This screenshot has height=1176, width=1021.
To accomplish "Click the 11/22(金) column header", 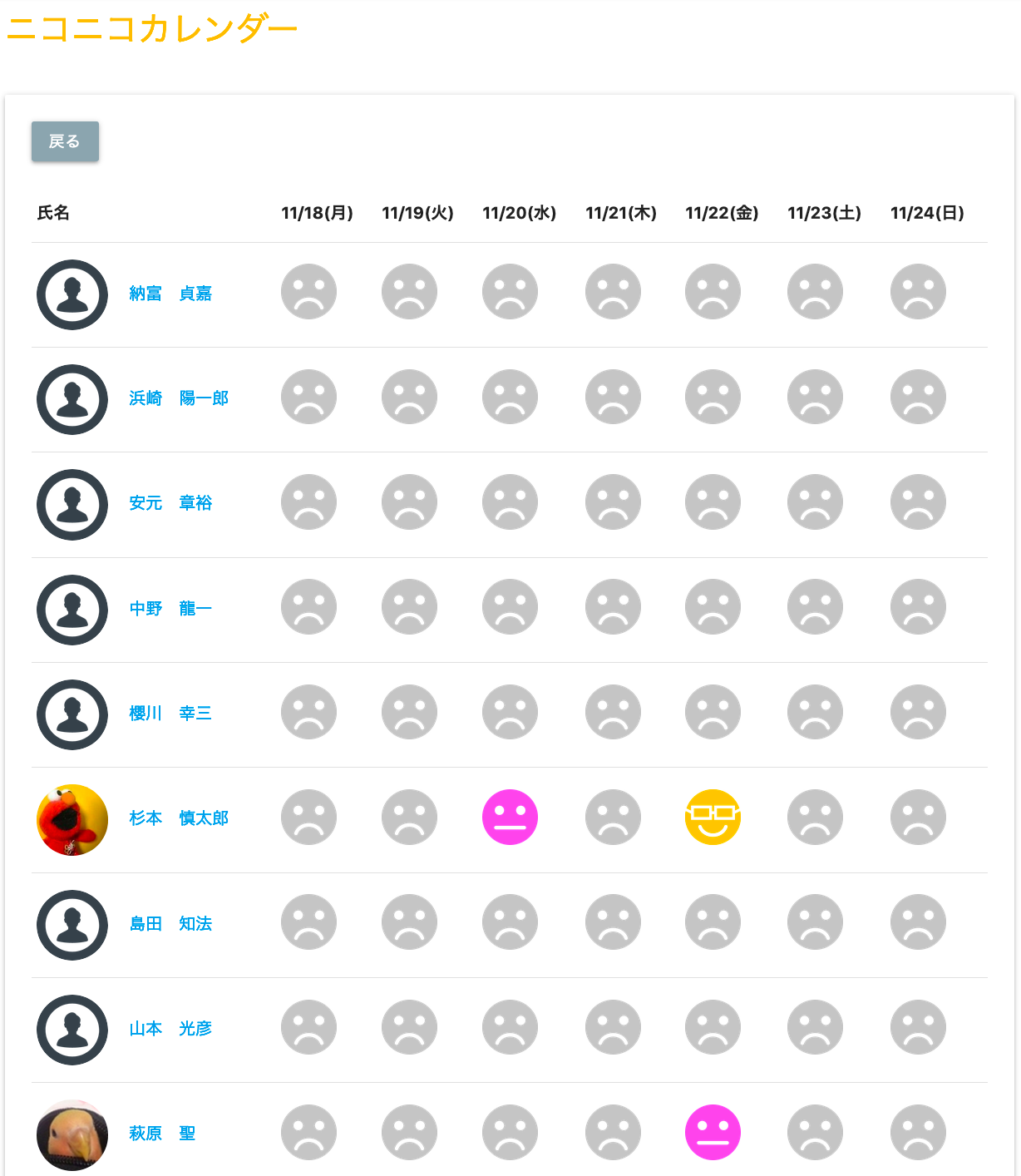I will pos(722,213).
